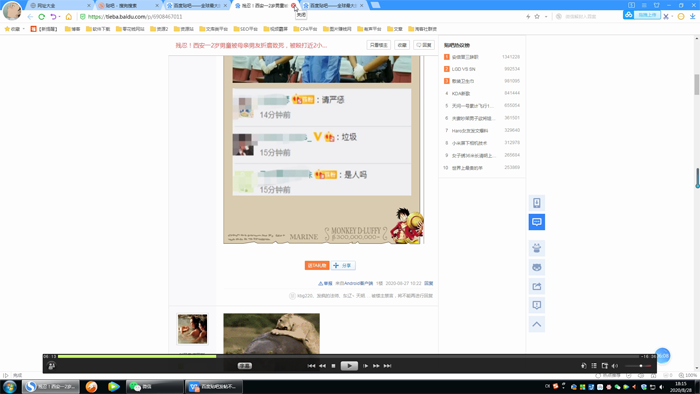This screenshot has height=394, width=700.
Task: Click the feedback exclamation floating icon
Action: tap(537, 305)
